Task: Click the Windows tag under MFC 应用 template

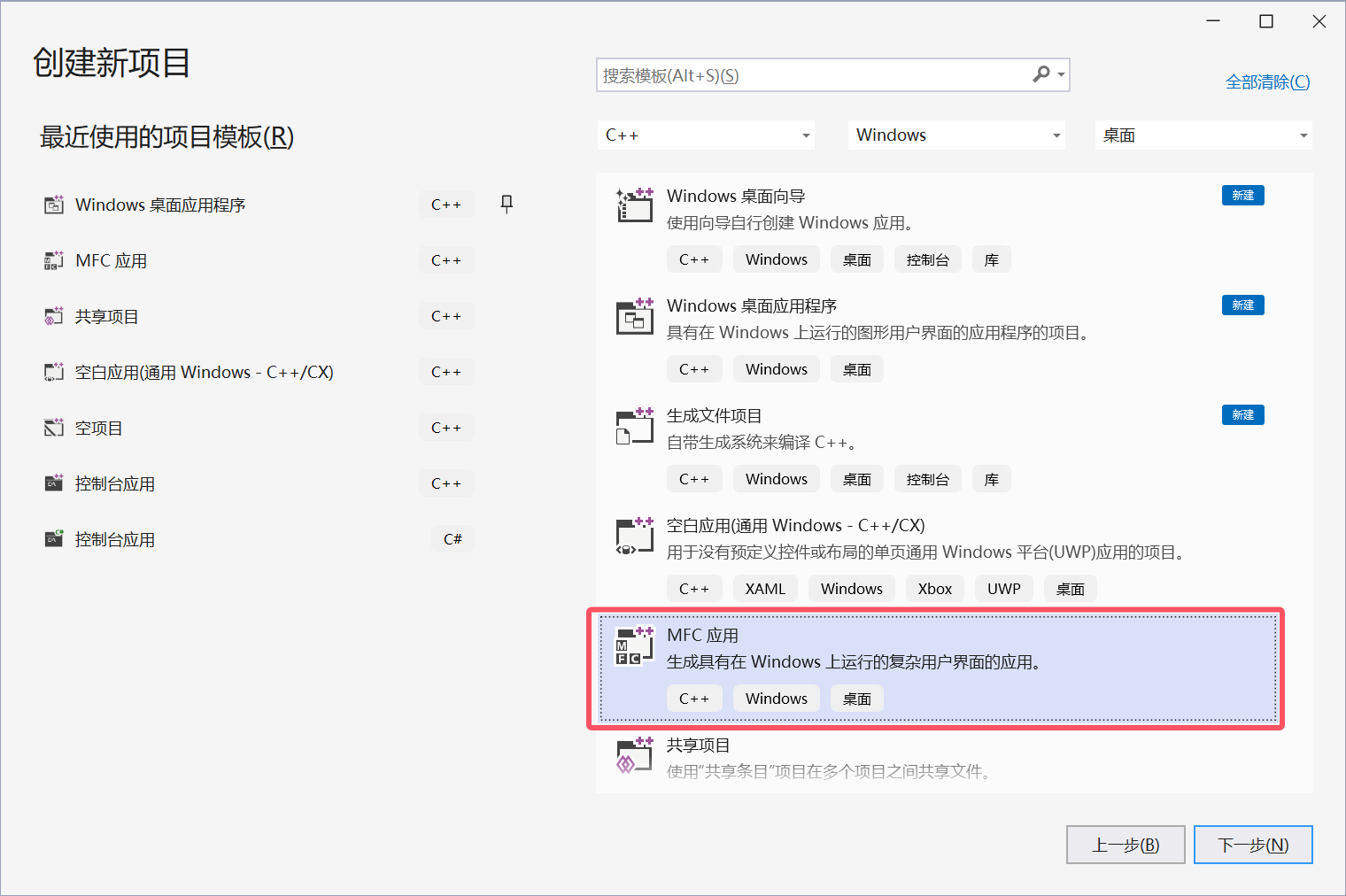Action: pyautogui.click(x=777, y=699)
